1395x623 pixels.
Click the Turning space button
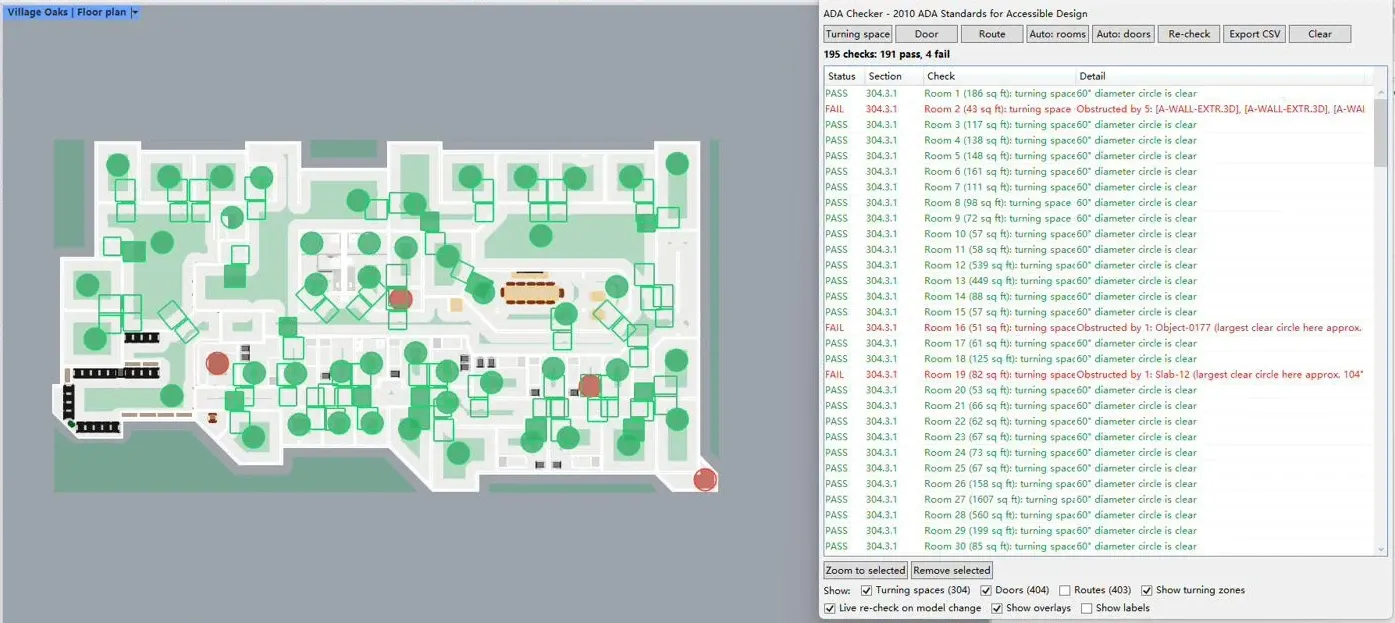coord(857,34)
